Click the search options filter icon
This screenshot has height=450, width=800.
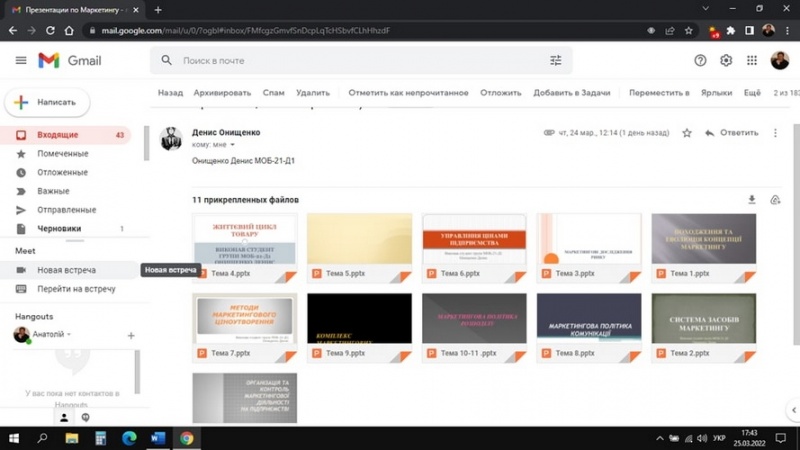(x=556, y=61)
